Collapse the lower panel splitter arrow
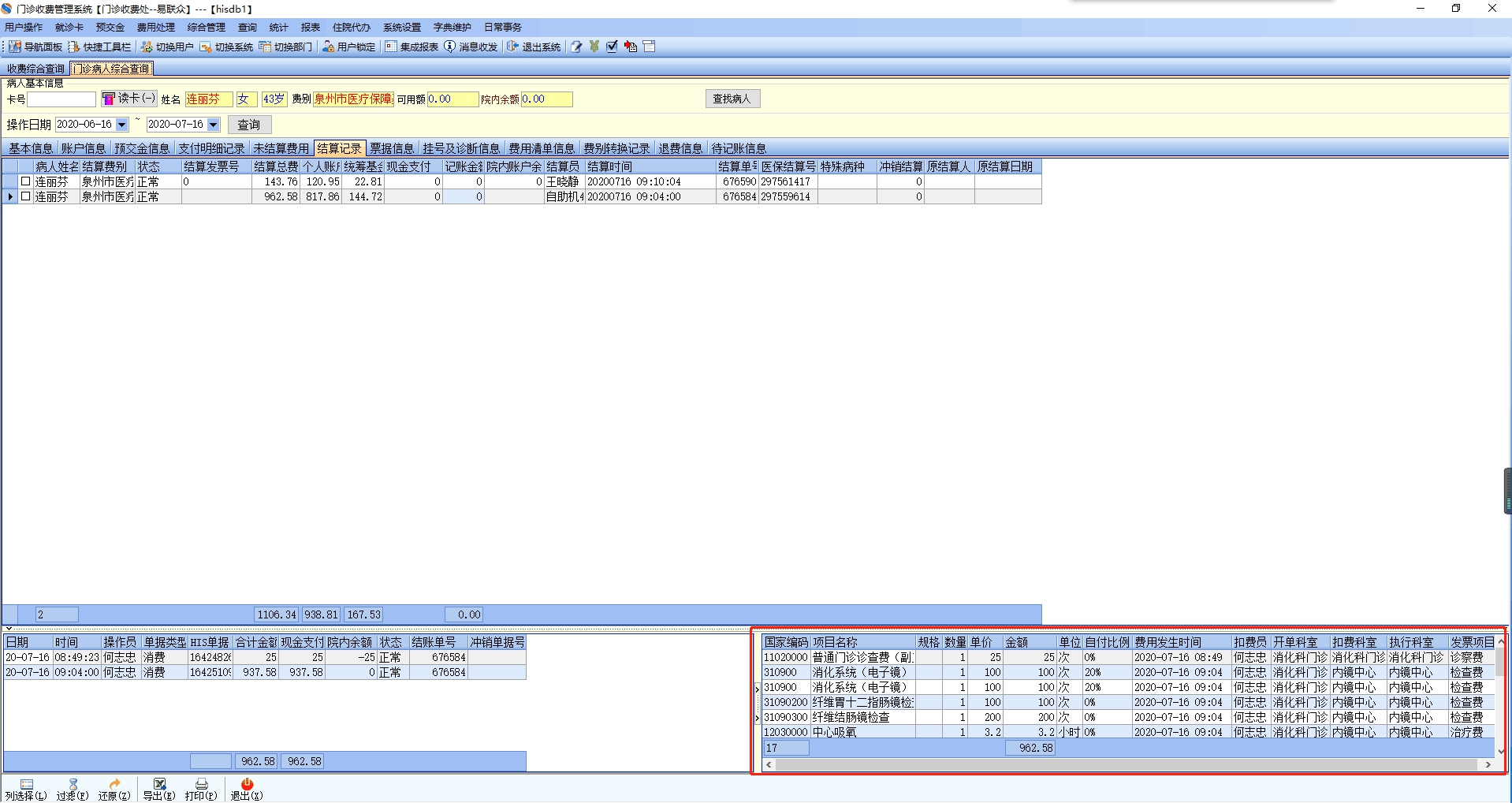 click(9, 629)
